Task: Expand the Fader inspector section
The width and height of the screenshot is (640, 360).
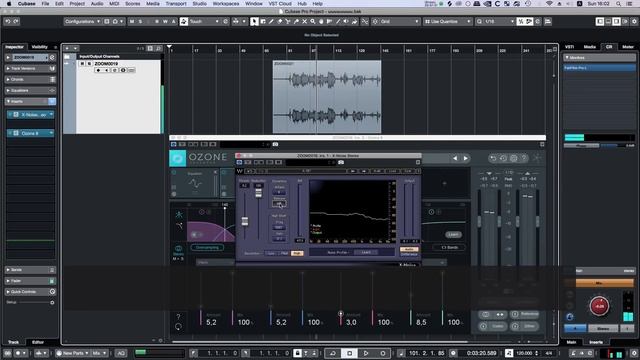Action: tap(30, 281)
